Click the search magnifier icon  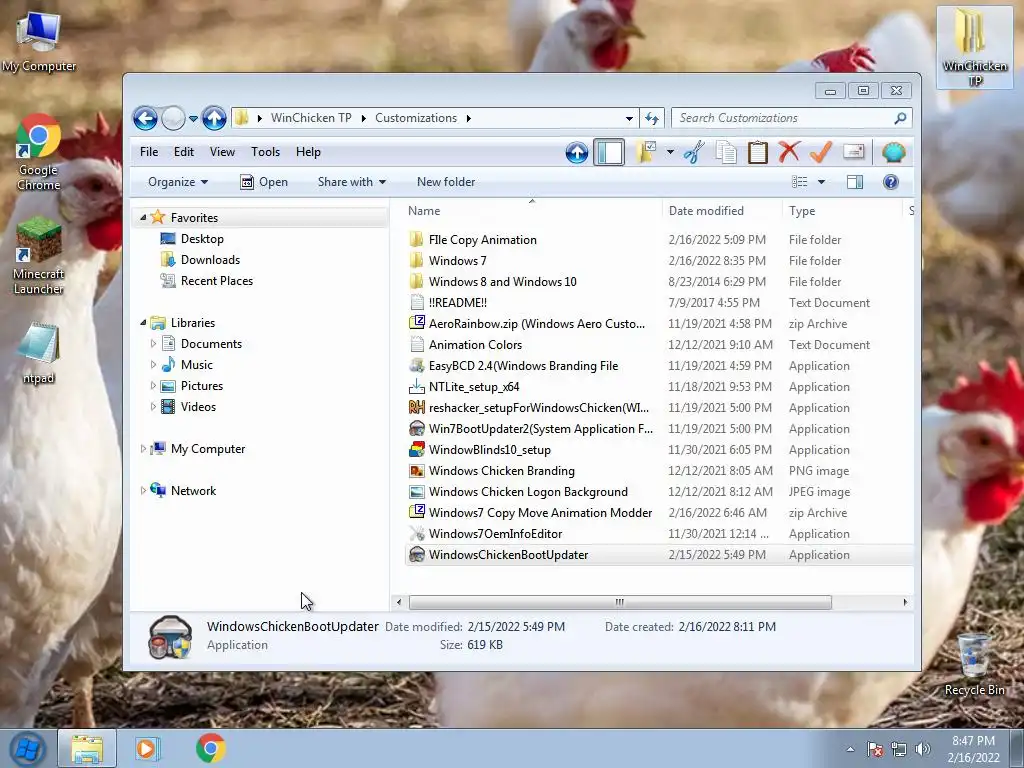tap(901, 118)
